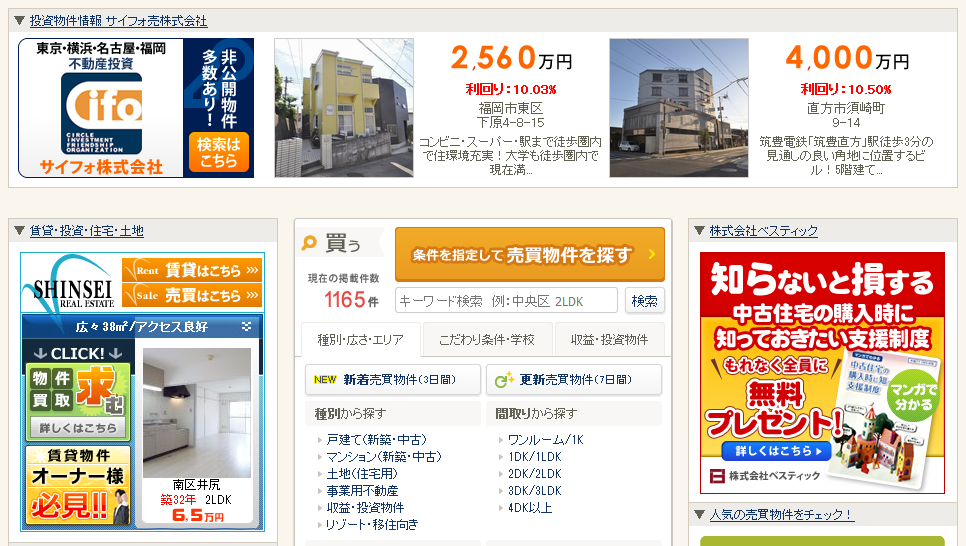Click the 条件を指定して売買物件を探す button
966x546 pixels.
(x=529, y=255)
